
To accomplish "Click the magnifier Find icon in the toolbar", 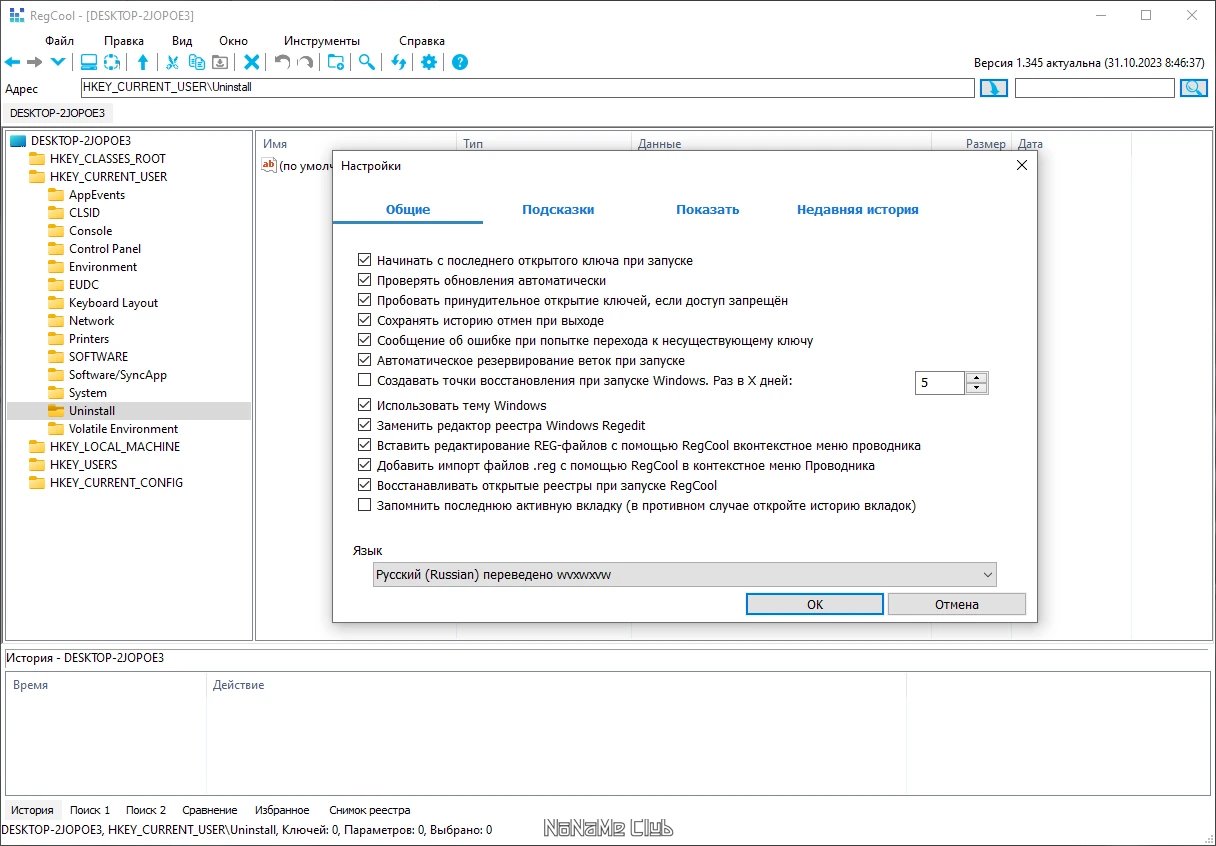I will pyautogui.click(x=367, y=62).
